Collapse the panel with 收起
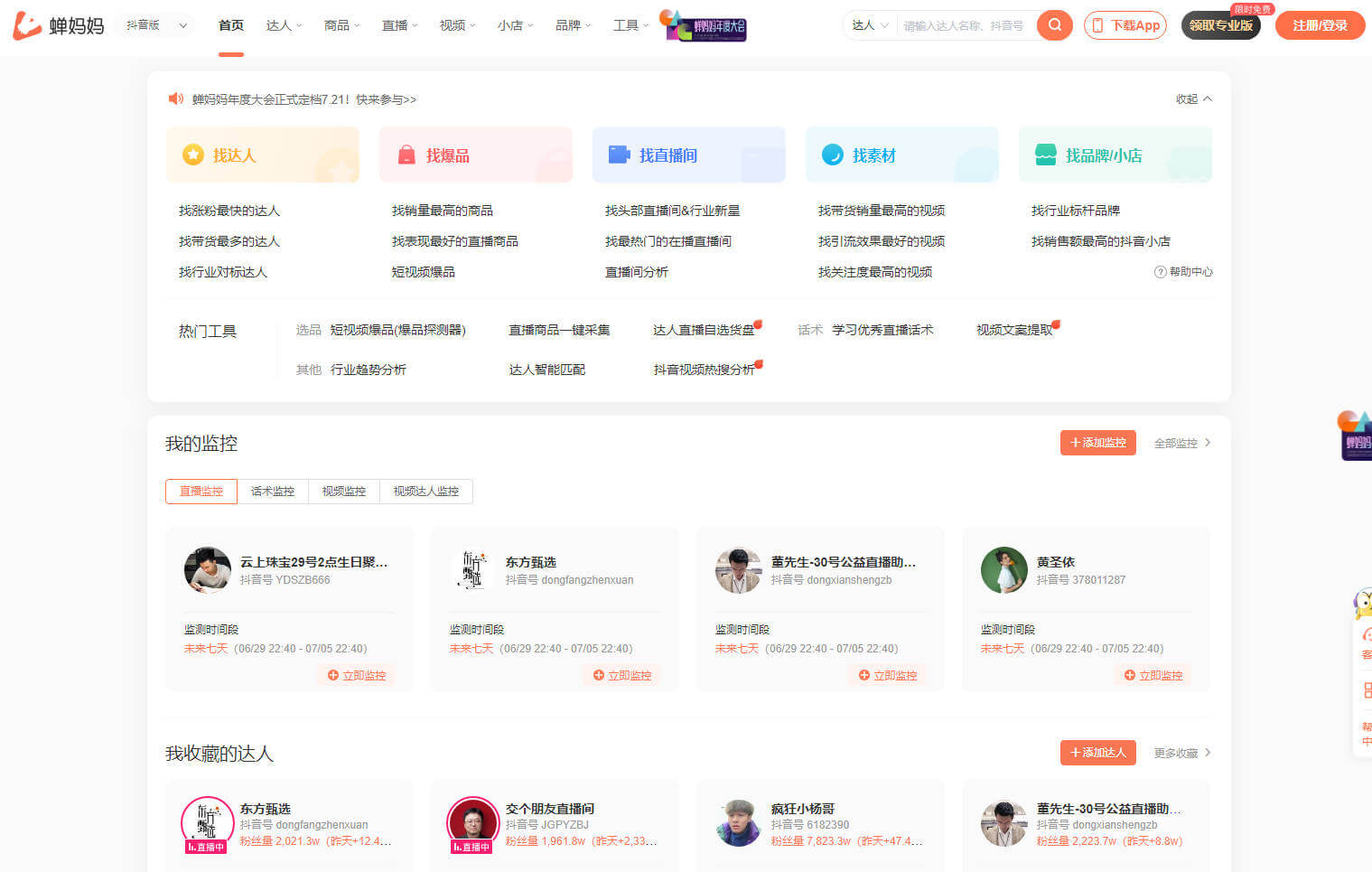The width and height of the screenshot is (1372, 872). click(x=1193, y=98)
